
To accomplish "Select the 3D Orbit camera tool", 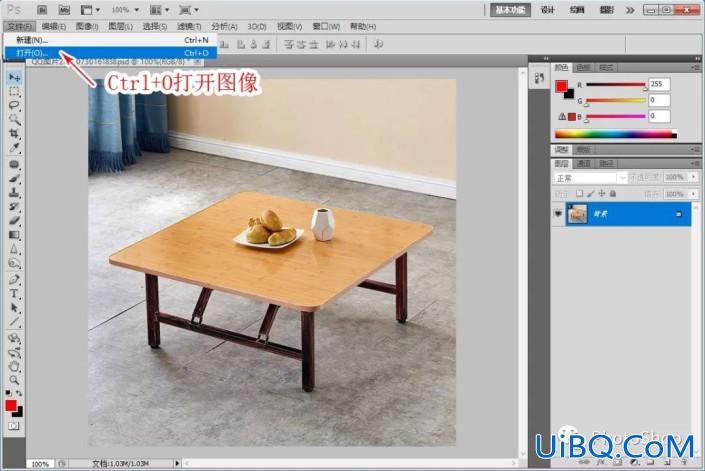I will pyautogui.click(x=14, y=352).
